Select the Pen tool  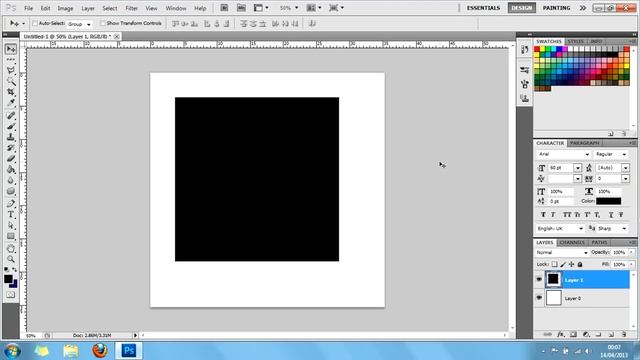tap(11, 204)
